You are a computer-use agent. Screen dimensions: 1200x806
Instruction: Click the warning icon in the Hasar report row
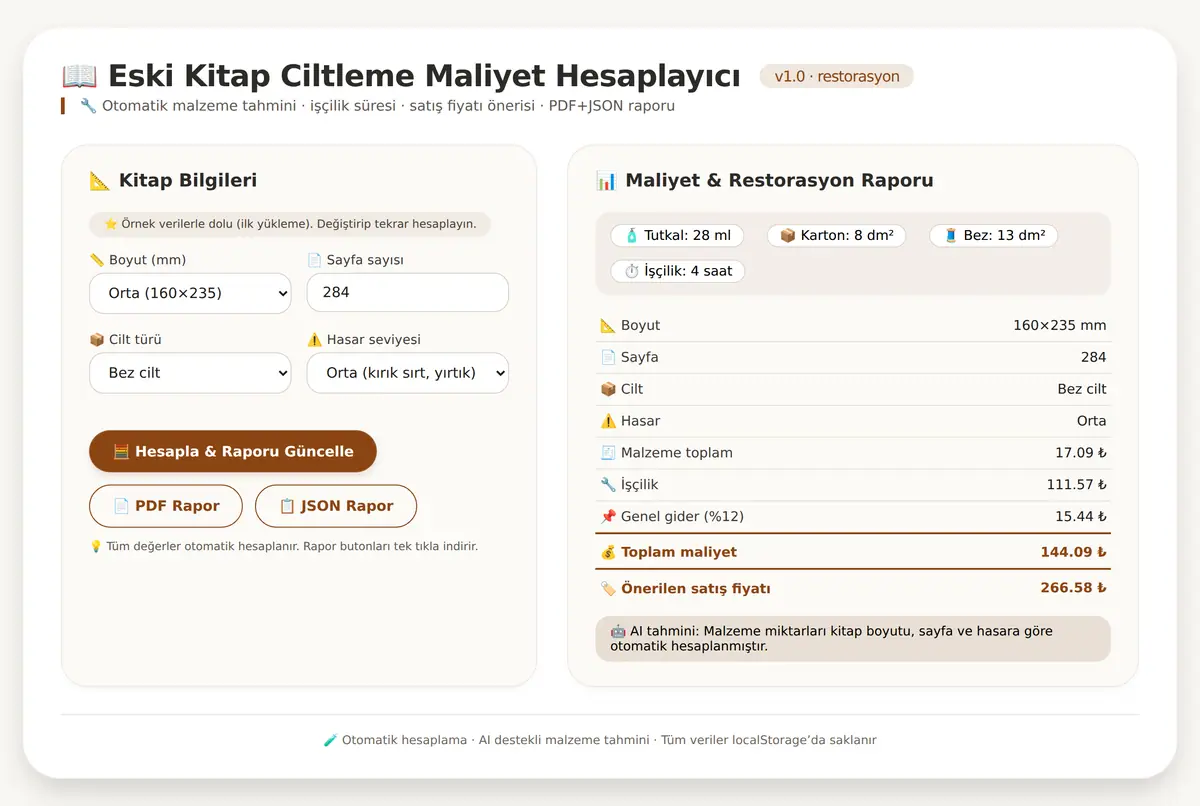(608, 422)
